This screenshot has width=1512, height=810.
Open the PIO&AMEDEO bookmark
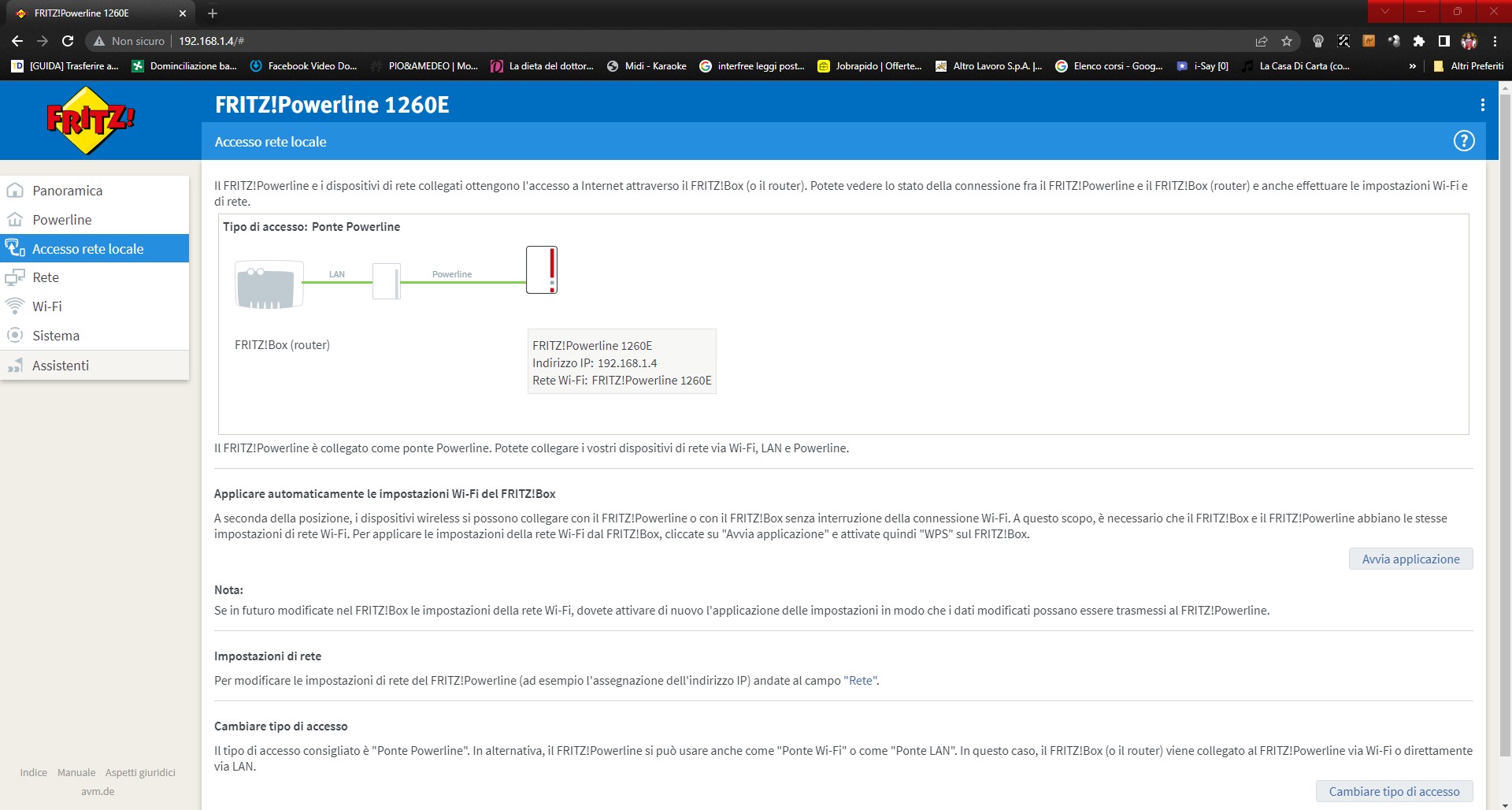[x=424, y=66]
